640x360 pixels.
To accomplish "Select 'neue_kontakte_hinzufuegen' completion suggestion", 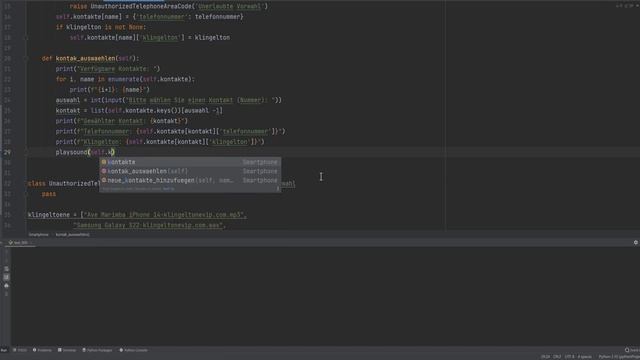I will (x=190, y=180).
